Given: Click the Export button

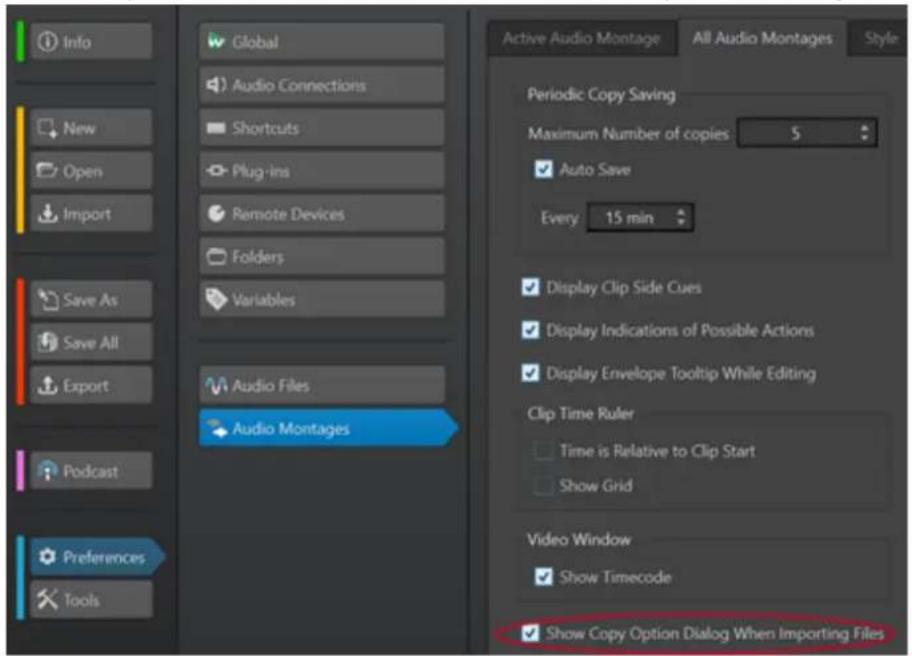Looking at the screenshot, I should point(91,386).
